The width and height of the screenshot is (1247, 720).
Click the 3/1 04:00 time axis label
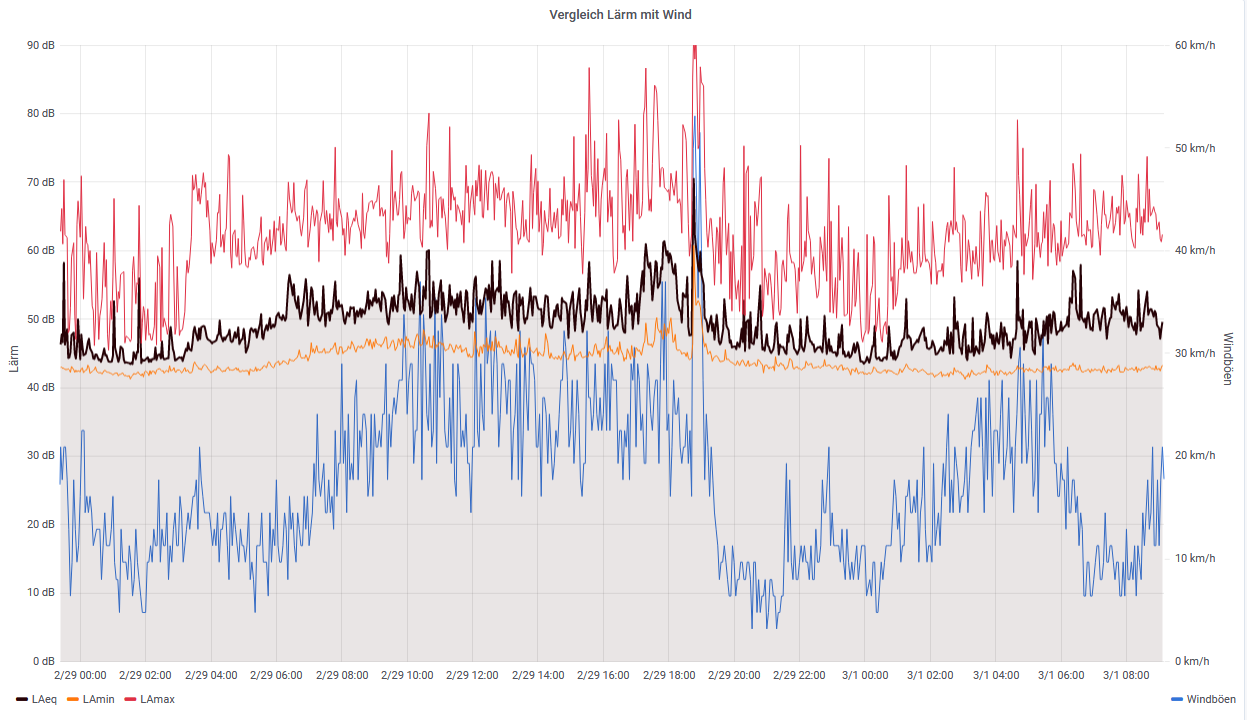coord(995,675)
